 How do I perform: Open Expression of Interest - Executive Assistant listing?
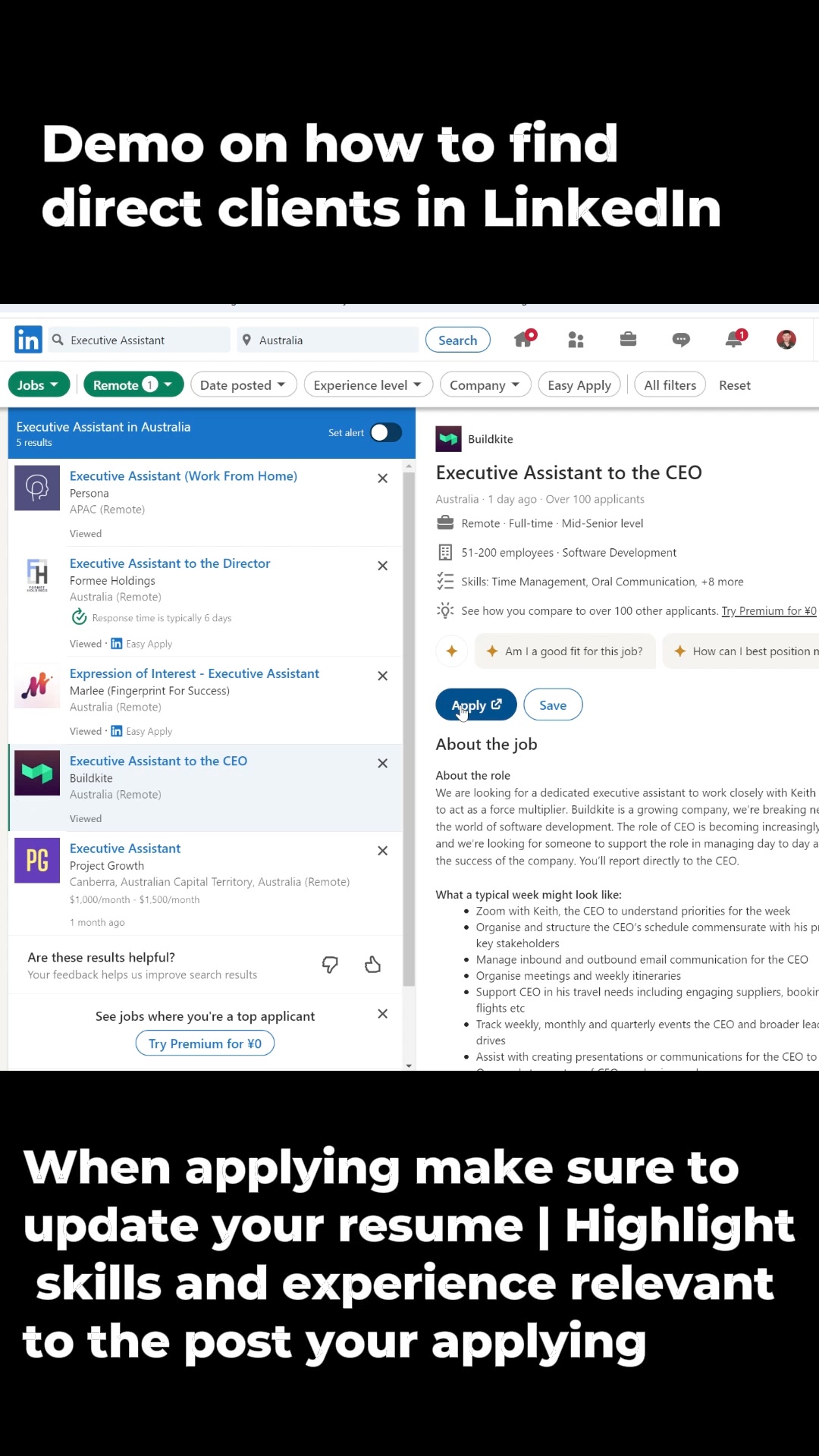194,673
